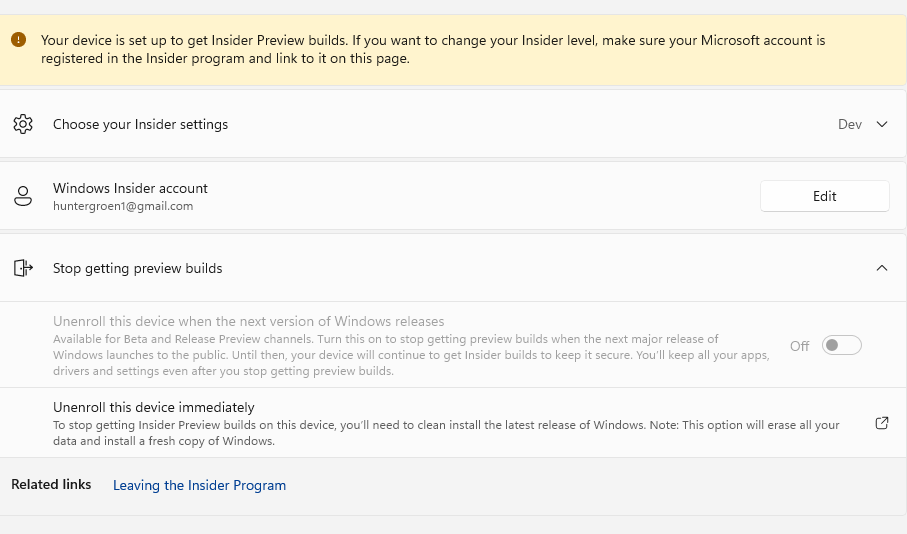Click the gear icon beside Insider settings
The image size is (907, 534).
click(23, 125)
